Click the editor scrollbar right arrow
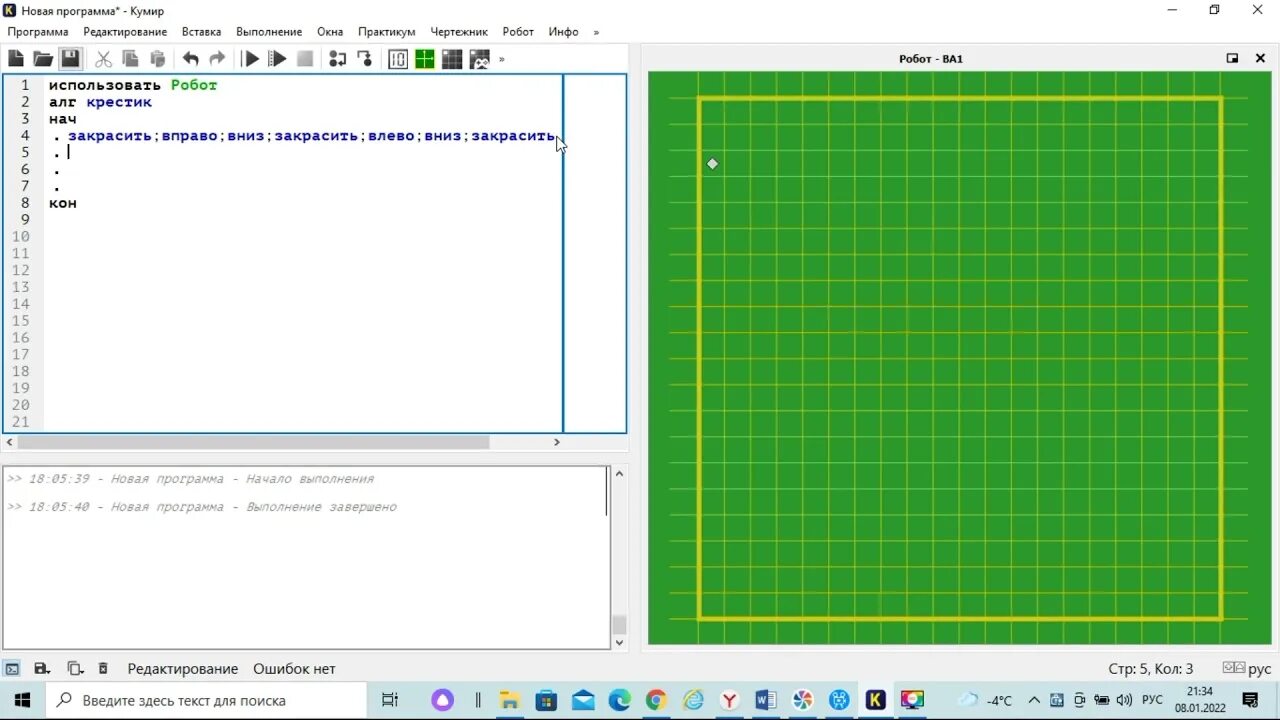 coord(557,442)
